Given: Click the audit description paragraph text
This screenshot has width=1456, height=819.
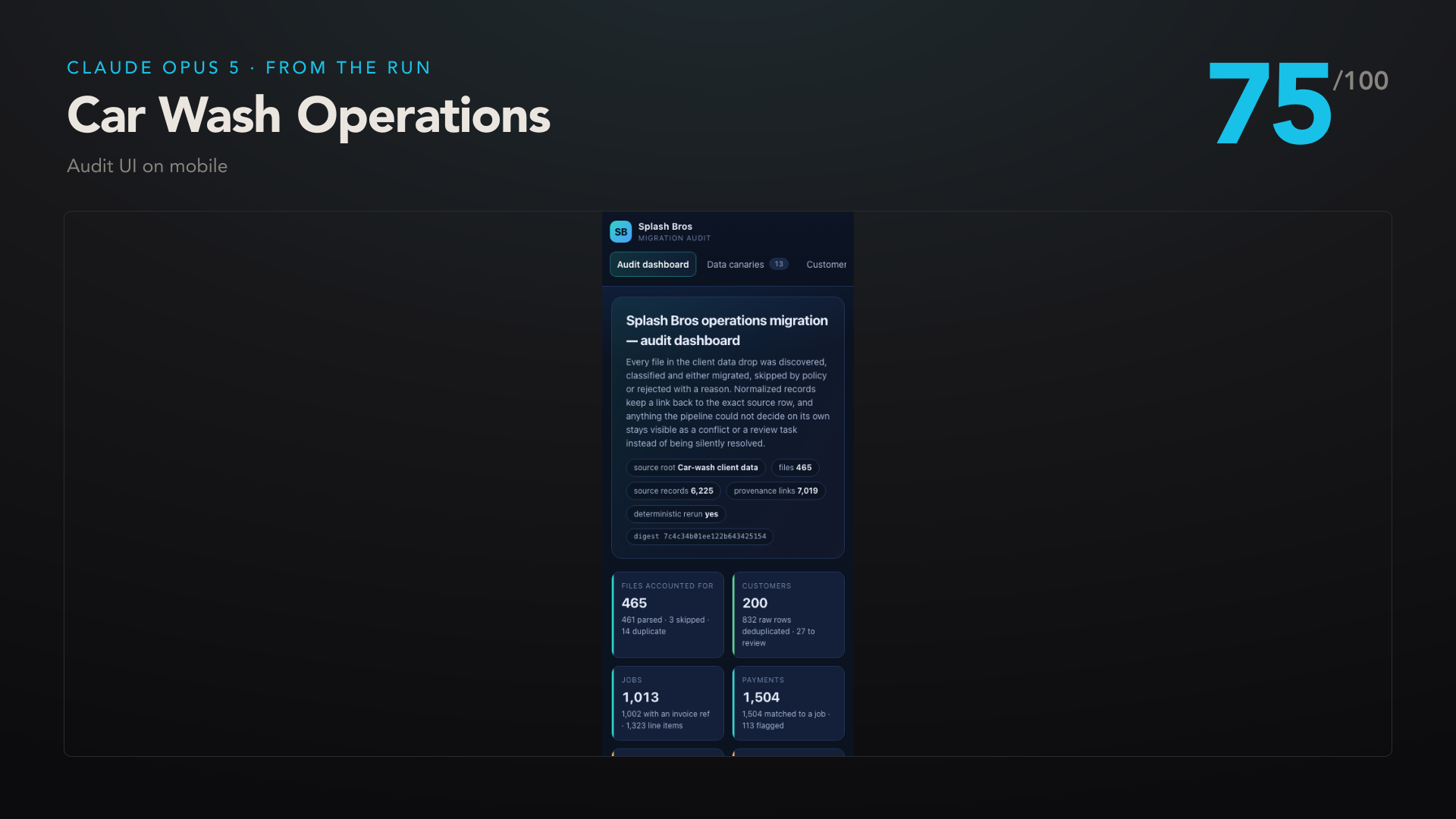Looking at the screenshot, I should tap(727, 403).
